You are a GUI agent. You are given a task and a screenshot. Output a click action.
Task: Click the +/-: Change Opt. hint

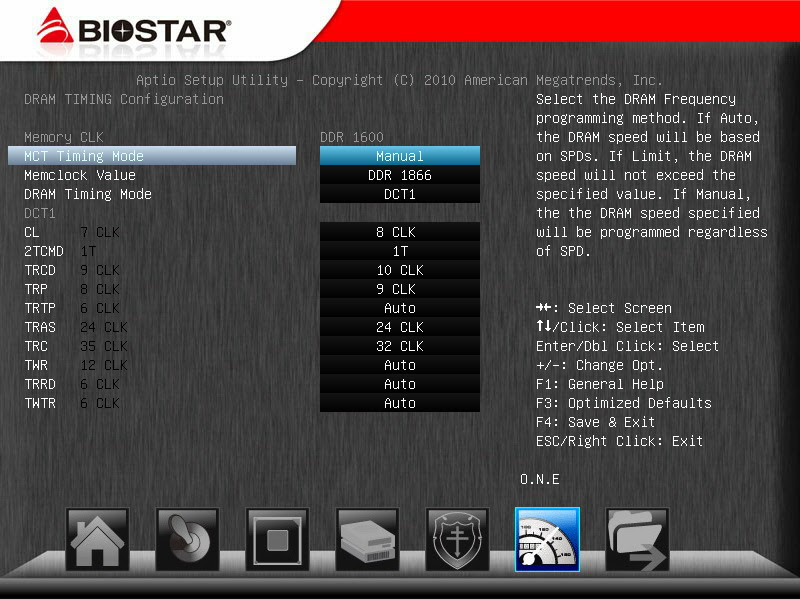point(599,365)
